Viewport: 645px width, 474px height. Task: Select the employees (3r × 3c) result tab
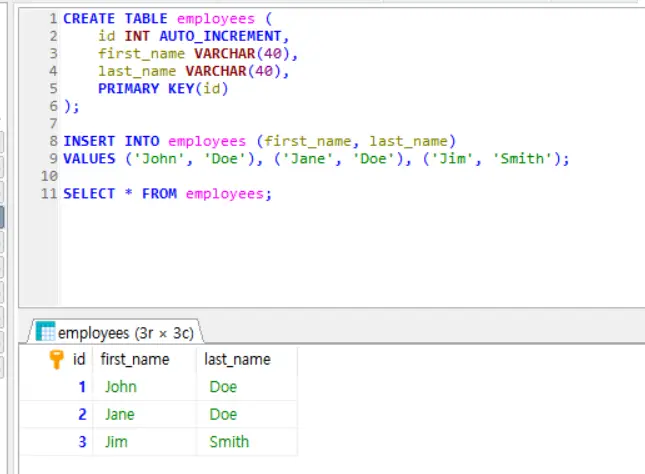pyautogui.click(x=116, y=332)
